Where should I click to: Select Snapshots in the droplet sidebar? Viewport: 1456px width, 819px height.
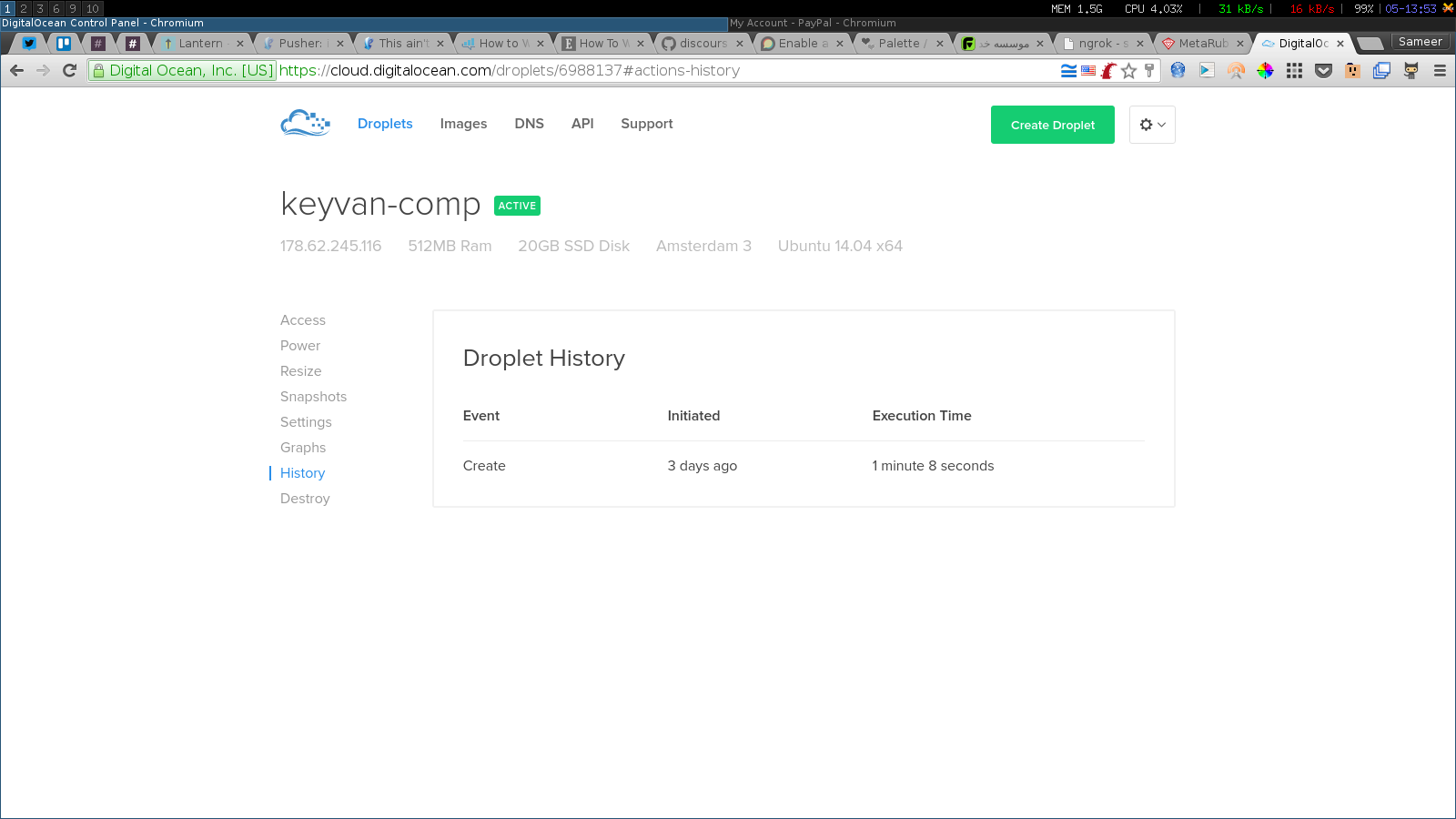[314, 397]
